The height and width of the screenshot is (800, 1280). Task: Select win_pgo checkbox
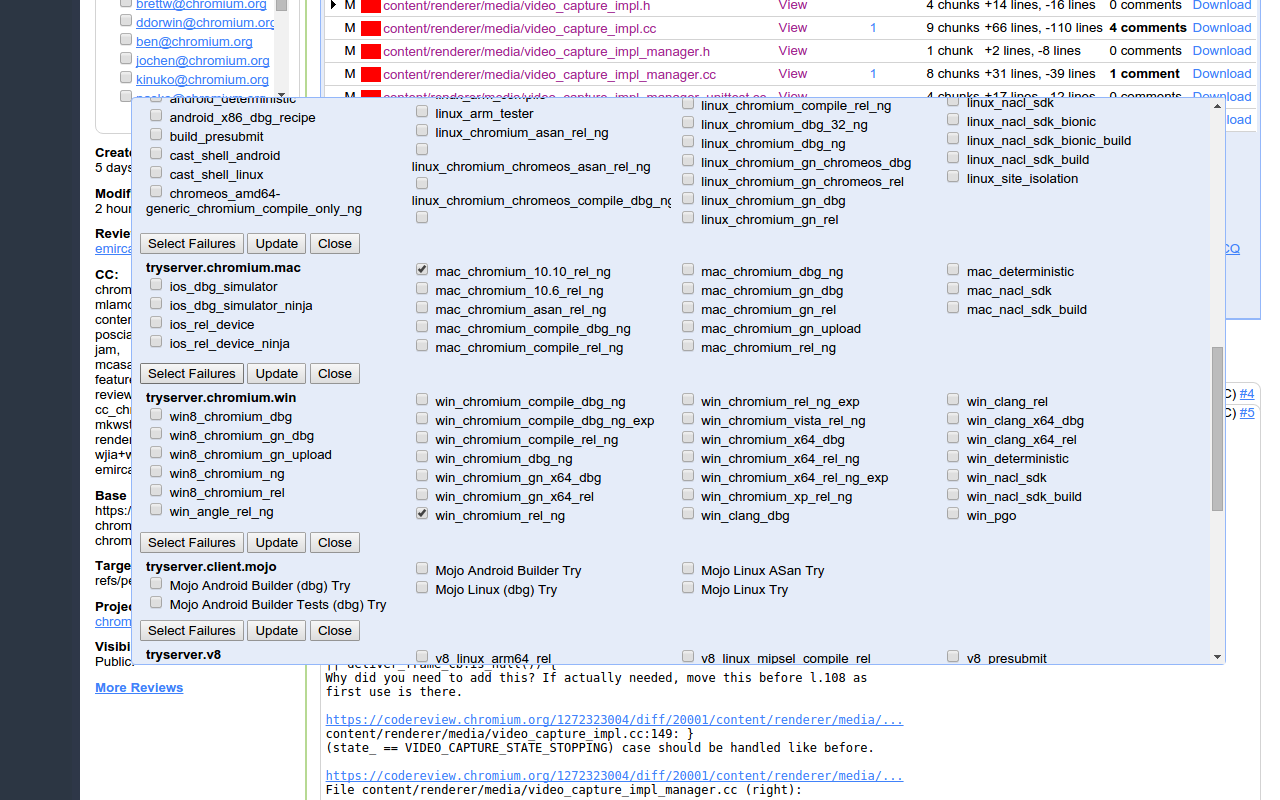coord(953,514)
